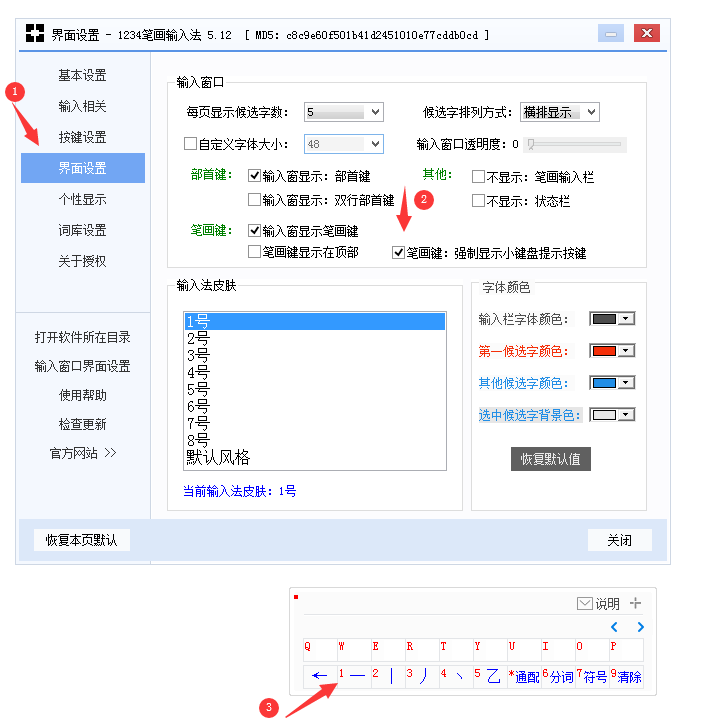Click the 7符号 symbol key
The image size is (703, 728).
pyautogui.click(x=592, y=676)
